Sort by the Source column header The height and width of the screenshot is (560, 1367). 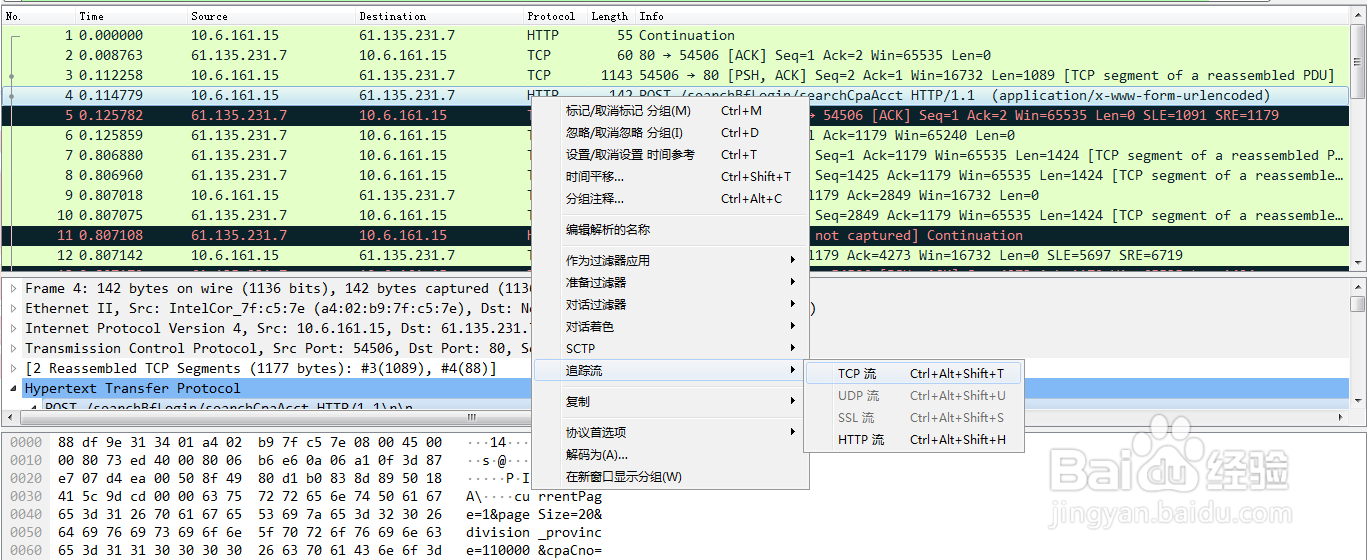click(271, 16)
